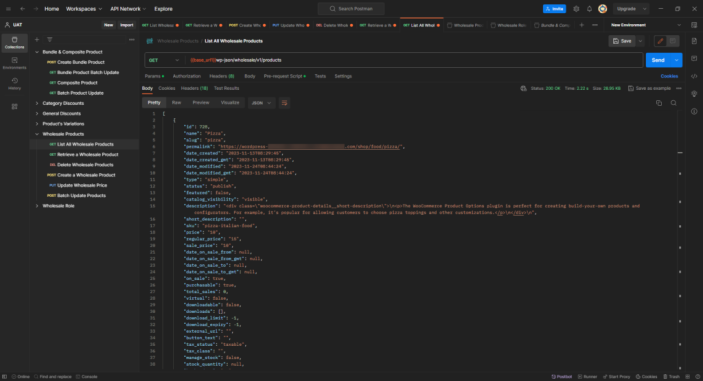
Task: Expand the Wholesale Role collection
Action: [37, 206]
